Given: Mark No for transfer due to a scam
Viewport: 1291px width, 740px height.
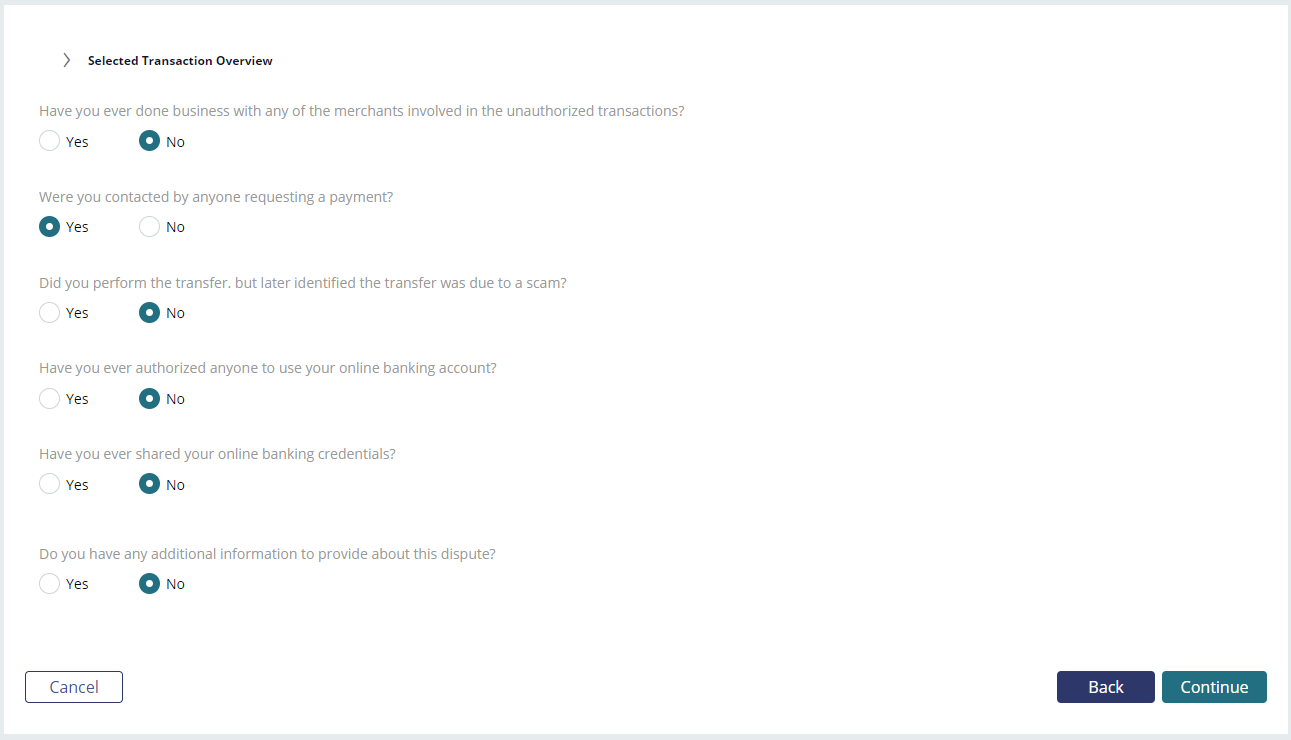Looking at the screenshot, I should coord(149,313).
